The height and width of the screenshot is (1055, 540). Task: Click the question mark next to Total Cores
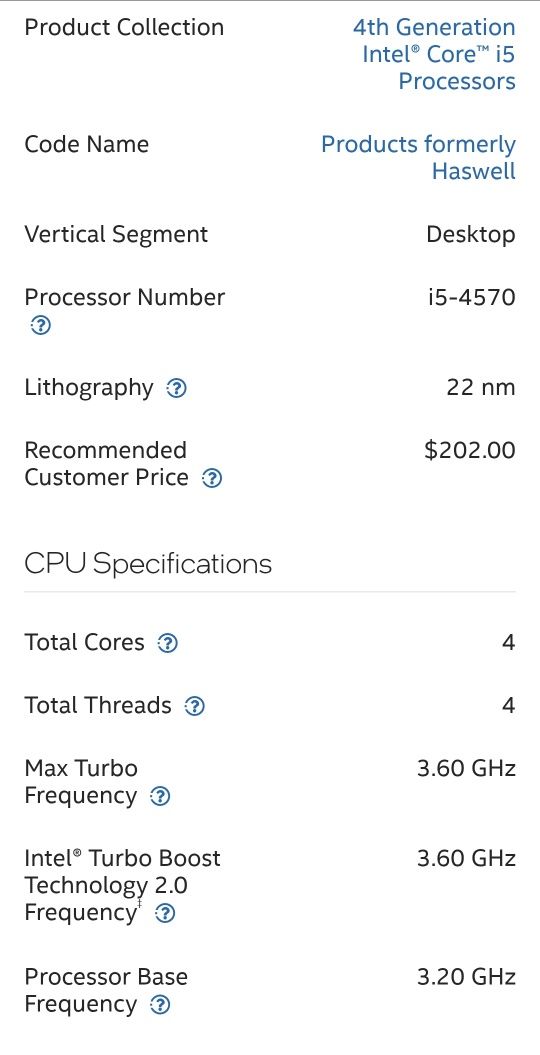point(167,644)
